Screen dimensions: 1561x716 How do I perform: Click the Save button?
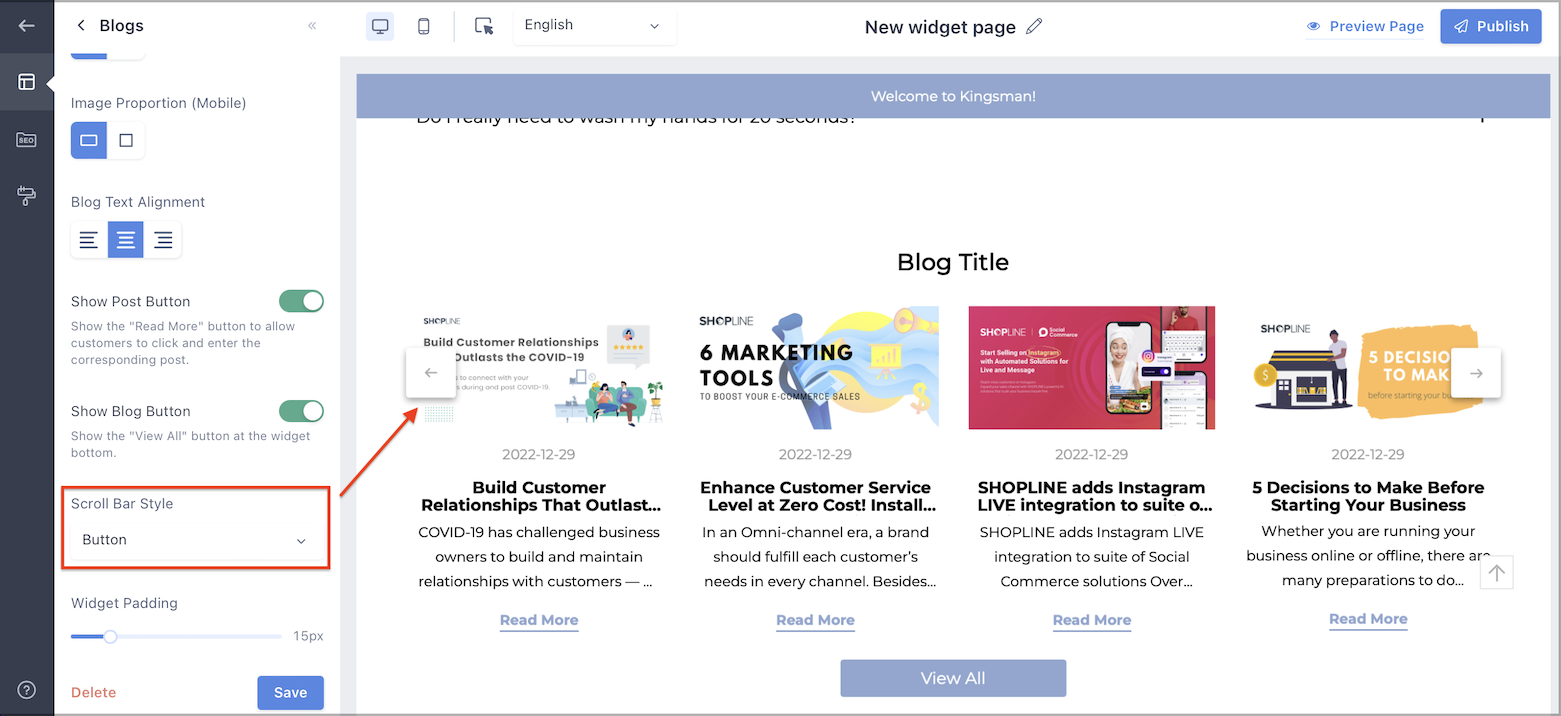pyautogui.click(x=290, y=693)
